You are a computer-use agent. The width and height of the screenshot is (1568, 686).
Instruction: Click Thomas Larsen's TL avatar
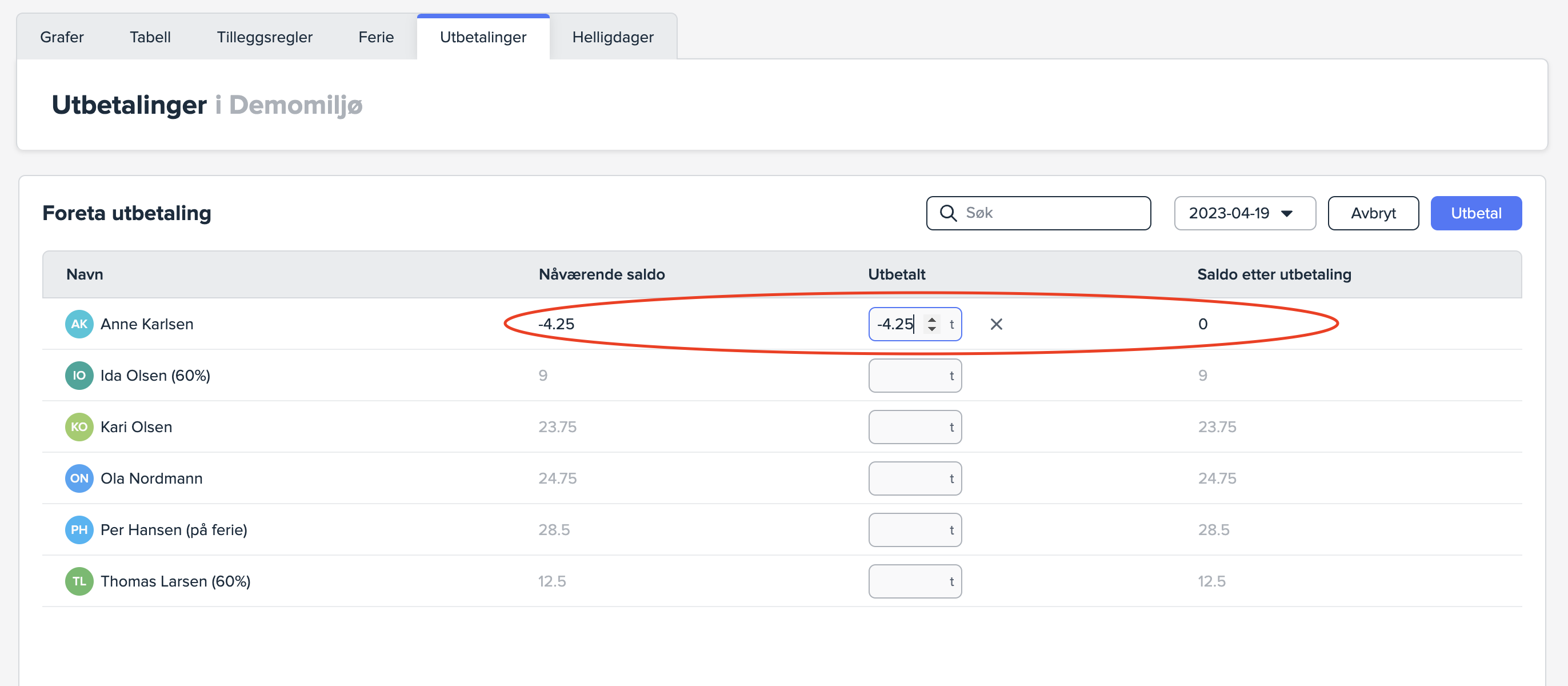(x=79, y=581)
